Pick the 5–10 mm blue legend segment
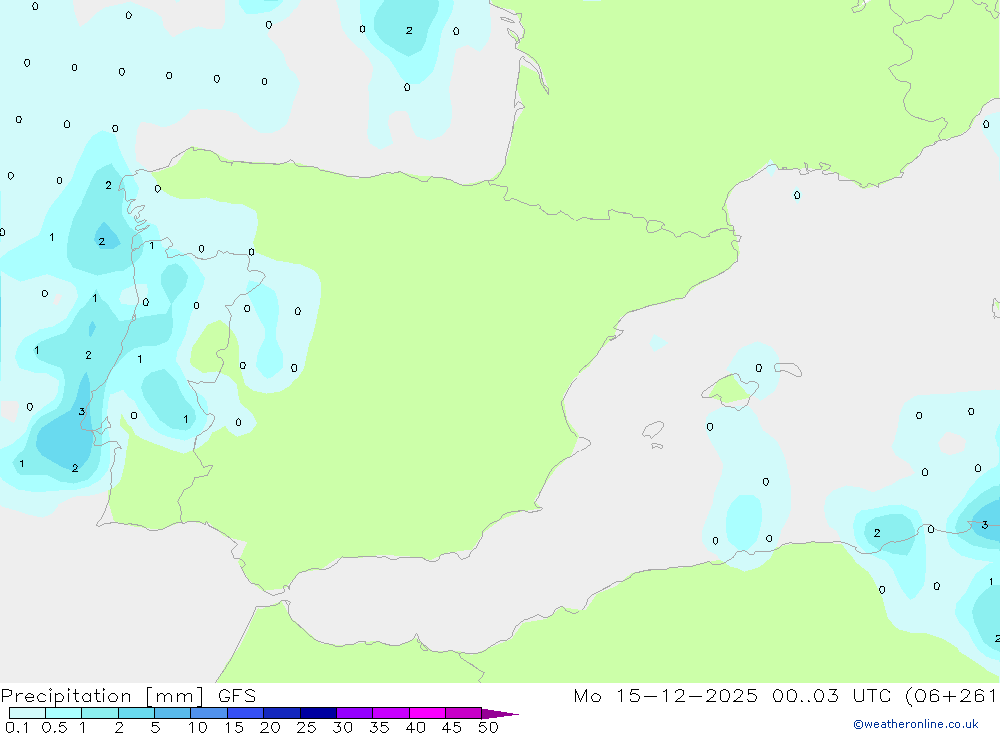This screenshot has height=733, width=1000. [172, 713]
